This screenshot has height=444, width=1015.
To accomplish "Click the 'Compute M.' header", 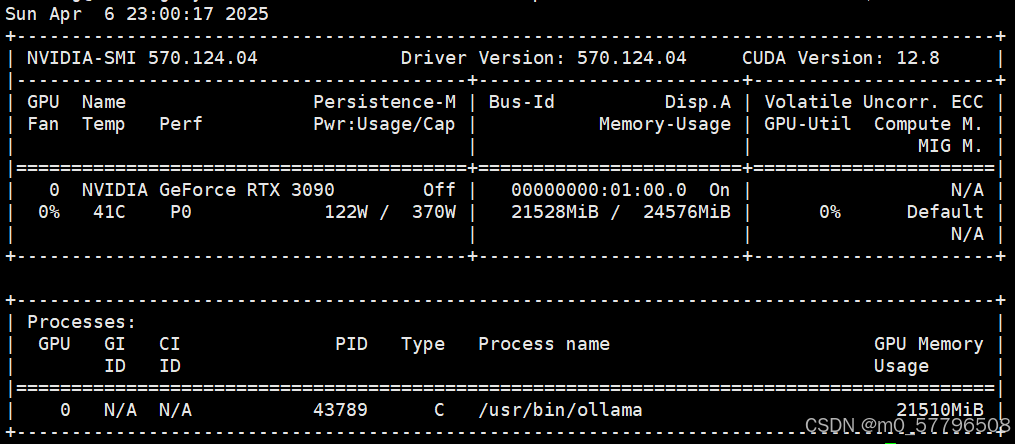I will (929, 124).
